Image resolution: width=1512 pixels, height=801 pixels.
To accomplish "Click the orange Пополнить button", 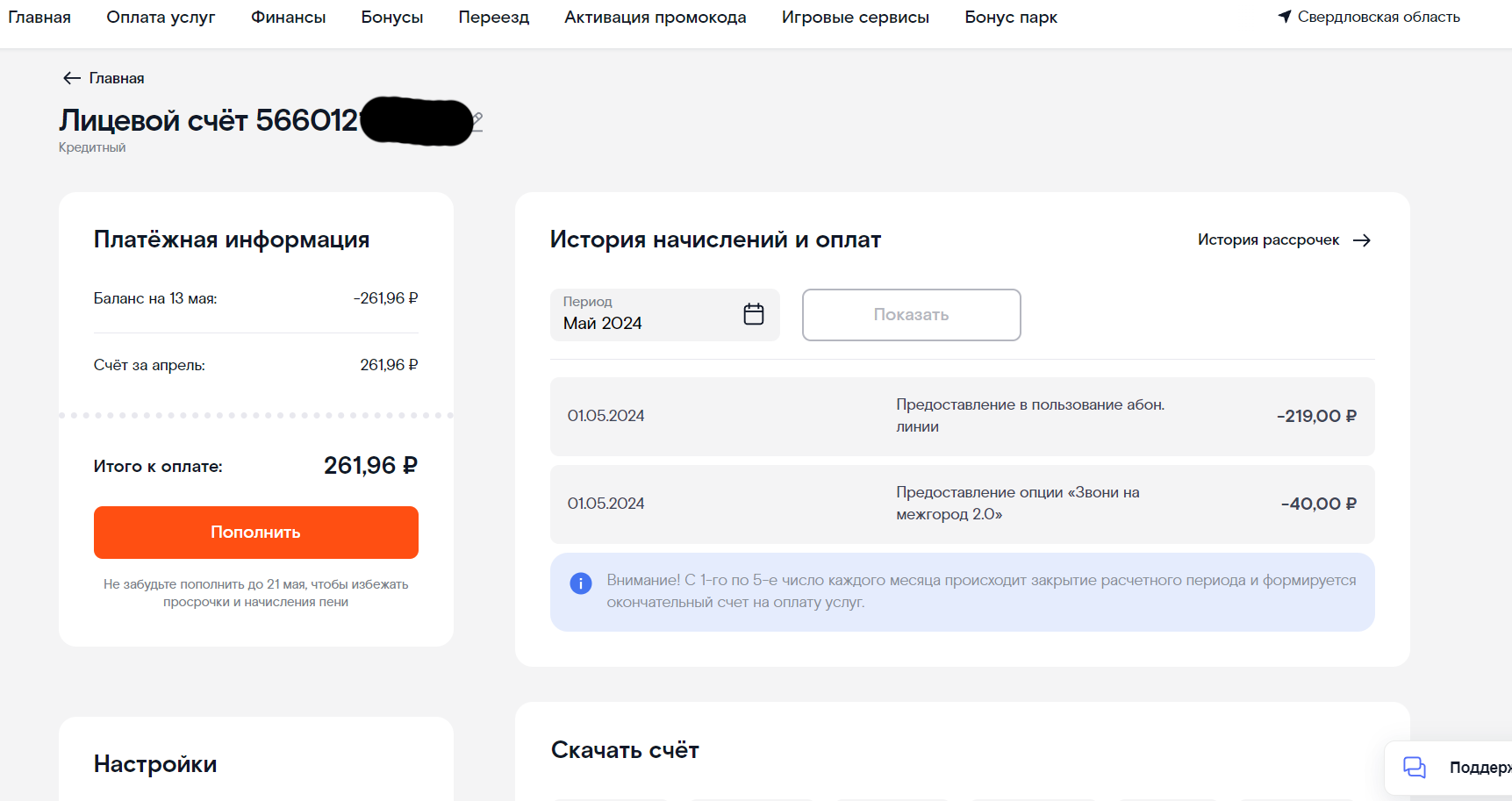I will 256,533.
